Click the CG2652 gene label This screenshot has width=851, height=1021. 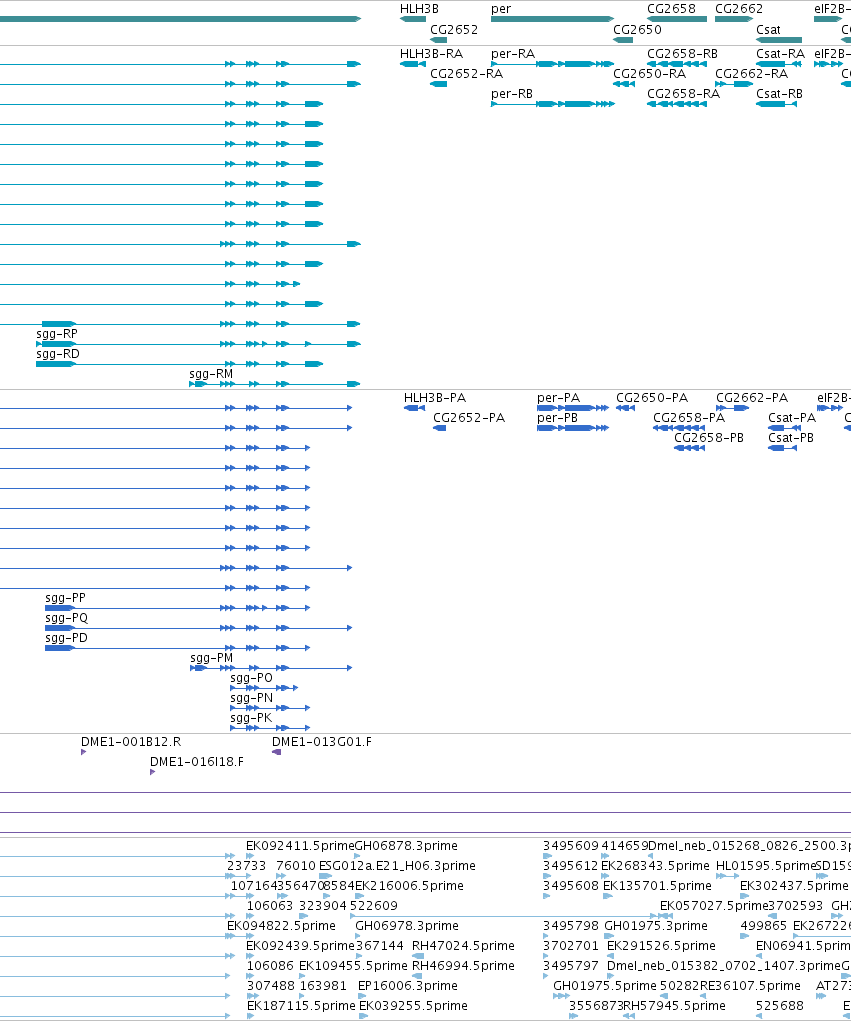454,29
